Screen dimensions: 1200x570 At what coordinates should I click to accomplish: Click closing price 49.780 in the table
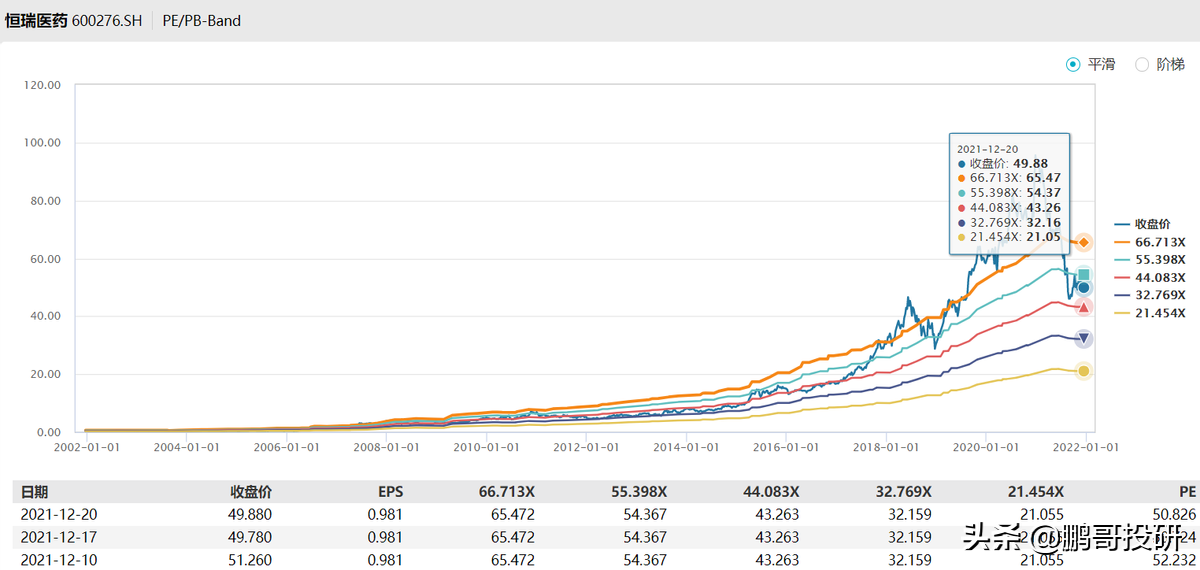pyautogui.click(x=251, y=536)
